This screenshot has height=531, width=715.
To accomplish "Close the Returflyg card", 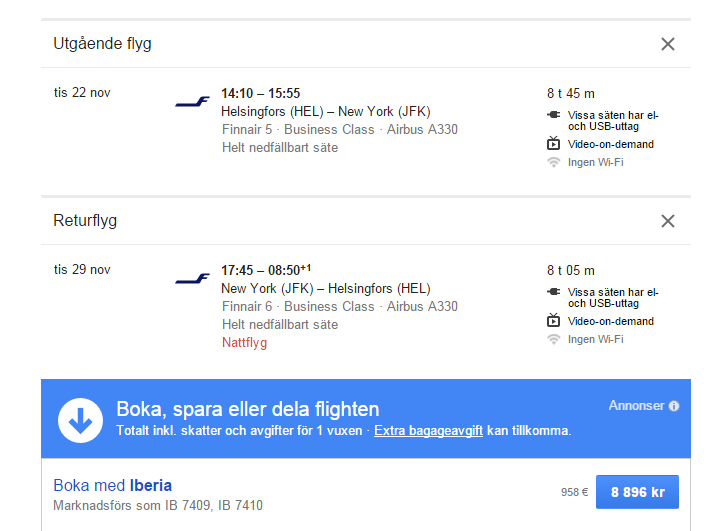I will coord(668,221).
